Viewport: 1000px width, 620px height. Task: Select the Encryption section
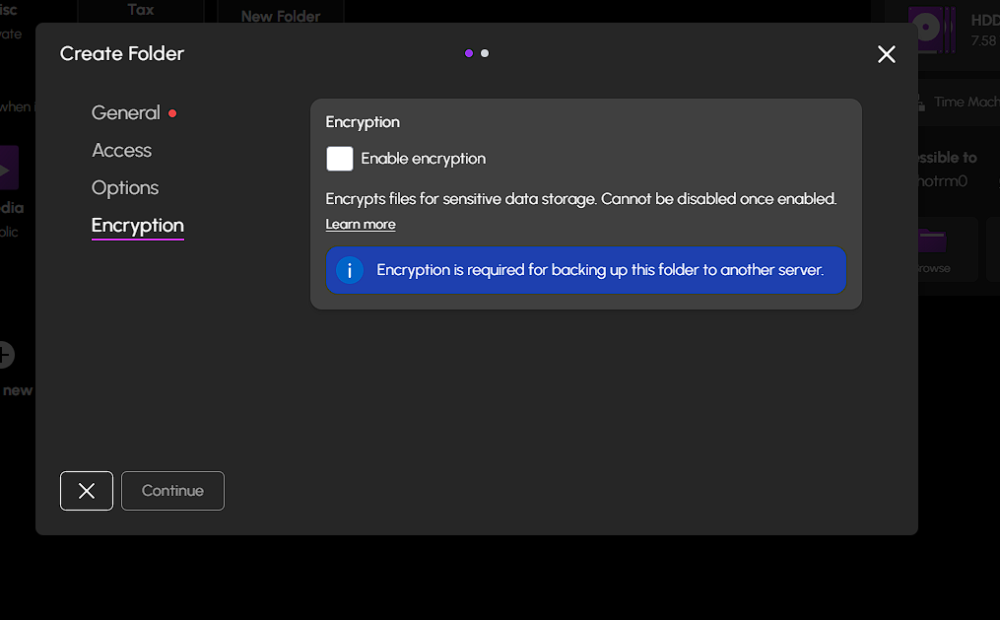pyautogui.click(x=137, y=225)
